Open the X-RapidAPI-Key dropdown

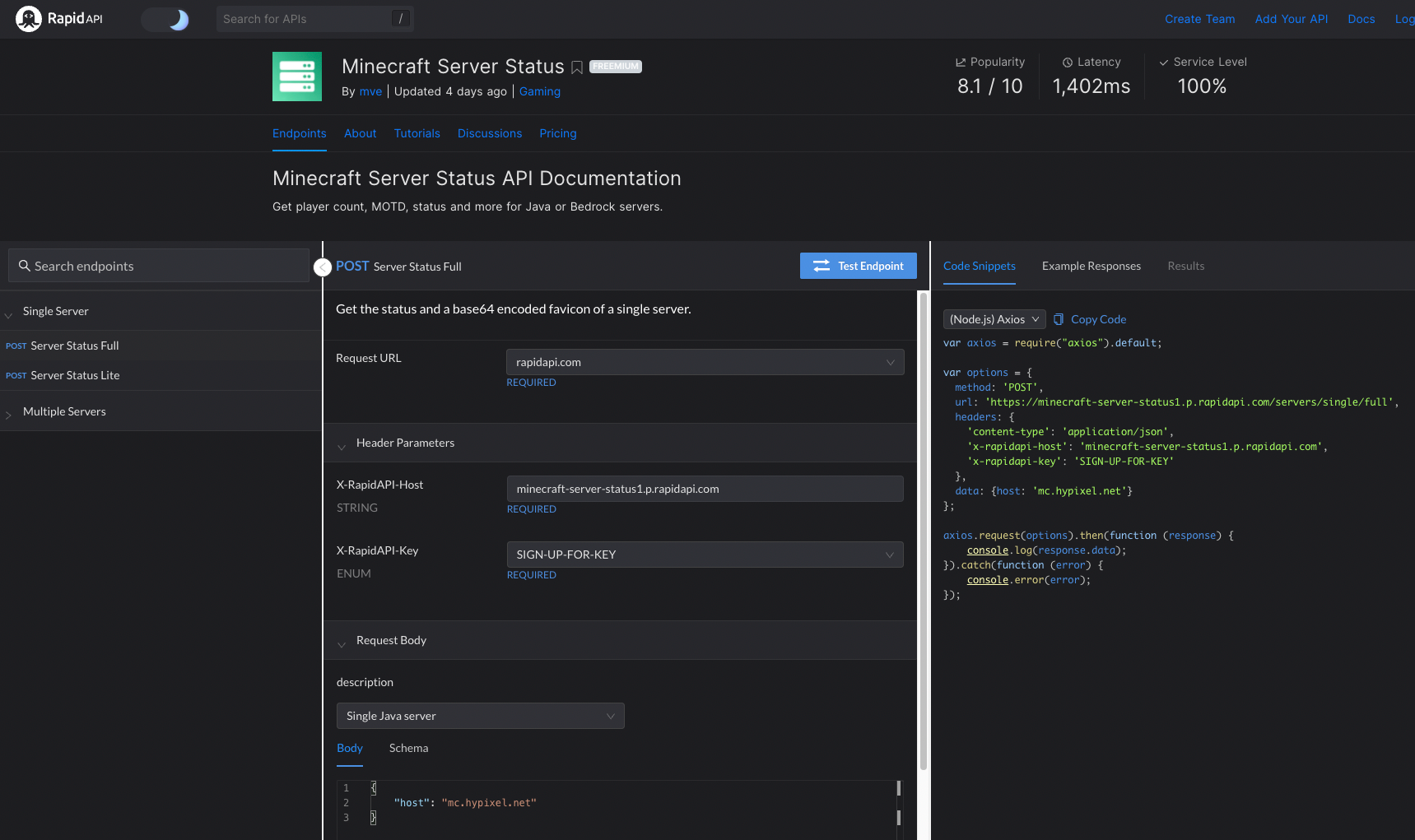pyautogui.click(x=705, y=555)
